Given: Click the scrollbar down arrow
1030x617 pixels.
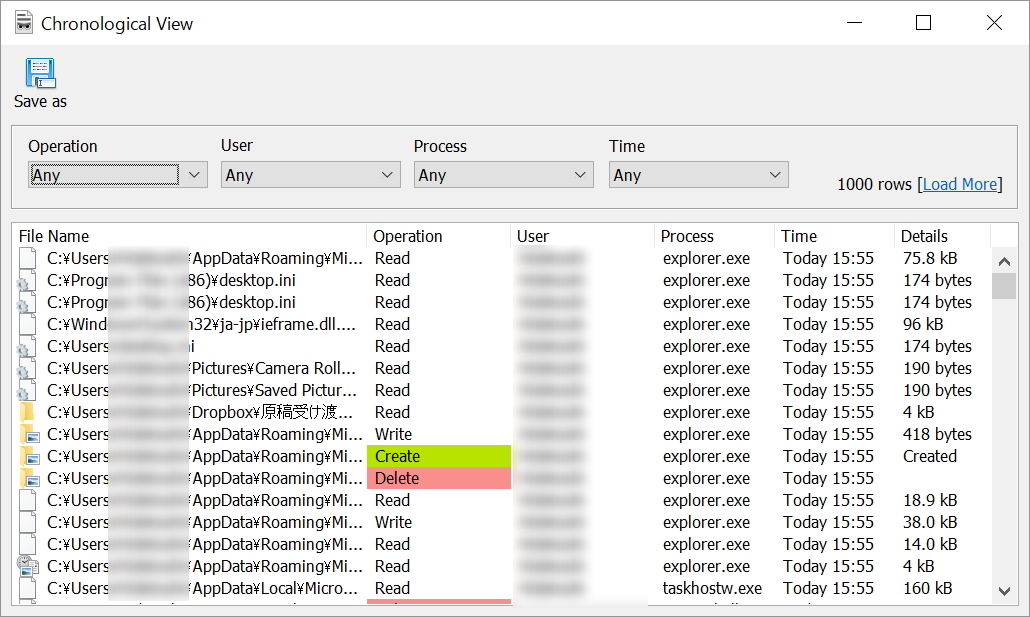Looking at the screenshot, I should click(1006, 591).
